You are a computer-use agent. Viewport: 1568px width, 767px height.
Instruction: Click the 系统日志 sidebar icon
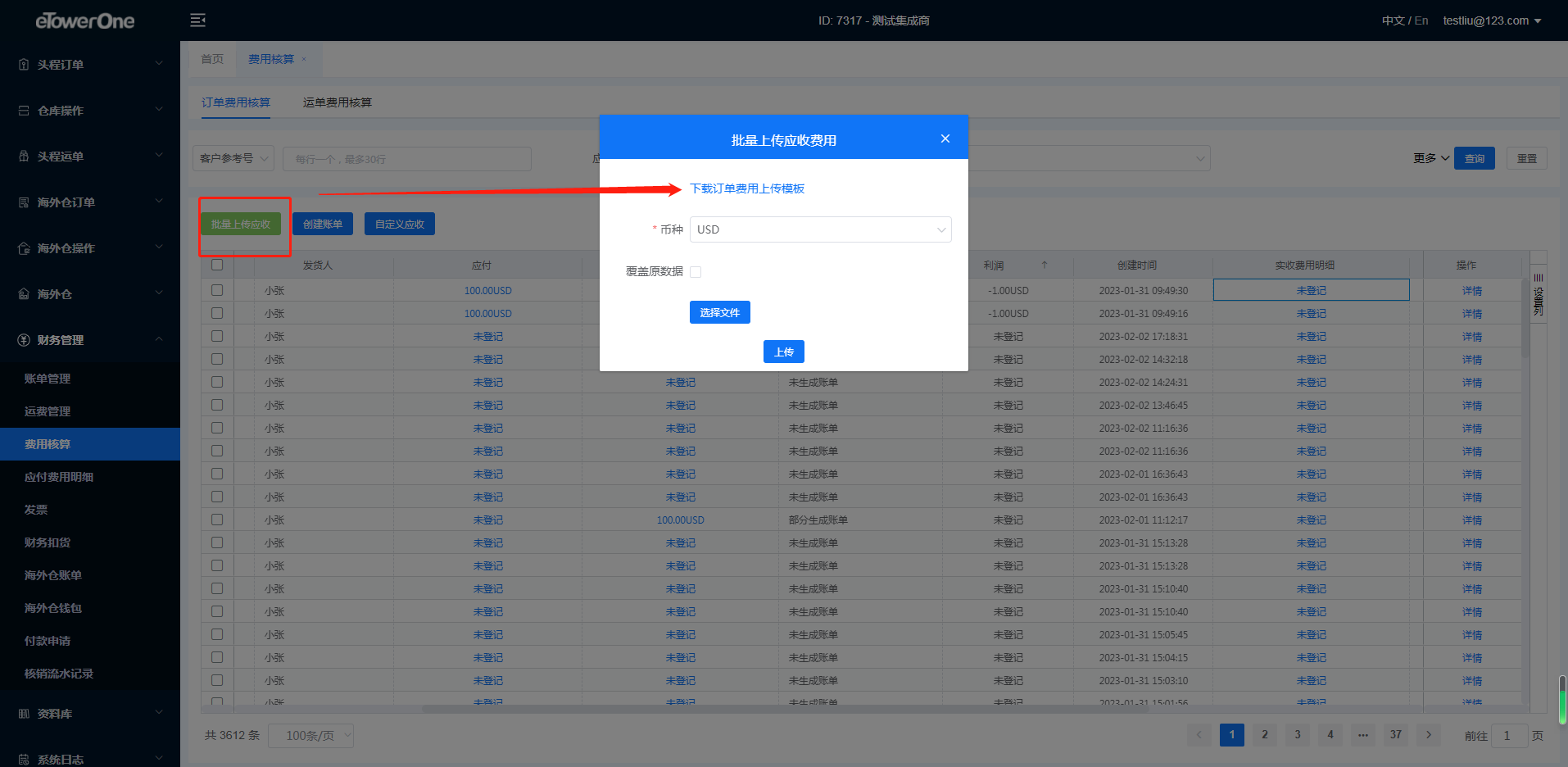coord(24,760)
